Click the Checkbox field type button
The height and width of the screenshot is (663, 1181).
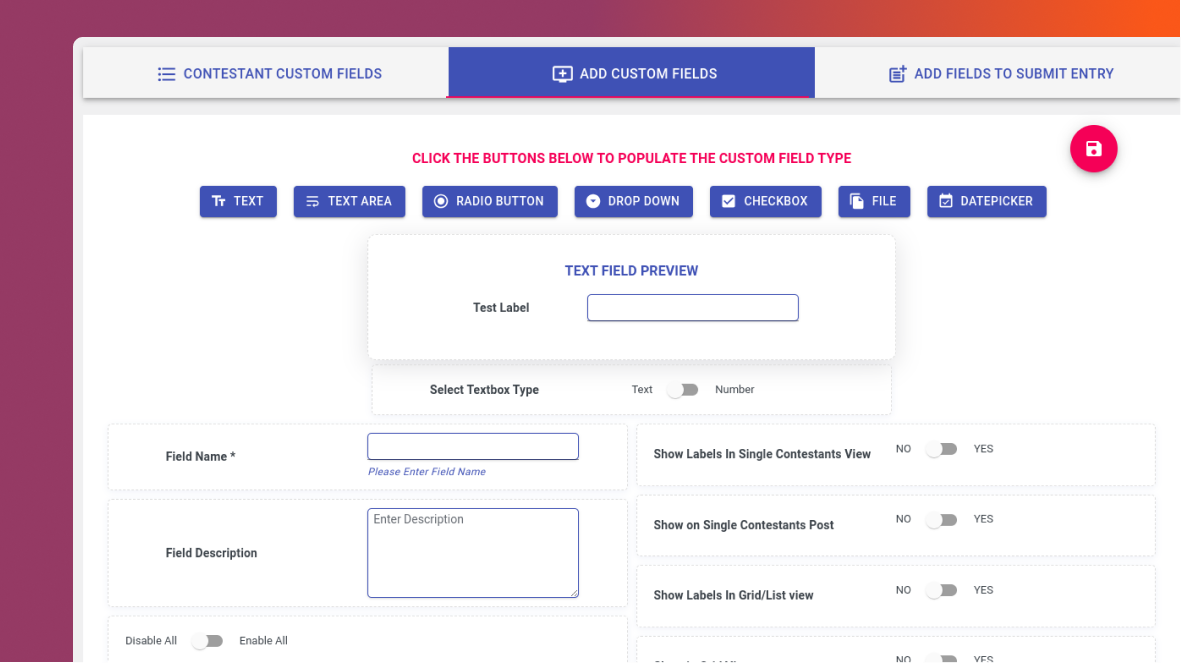765,201
